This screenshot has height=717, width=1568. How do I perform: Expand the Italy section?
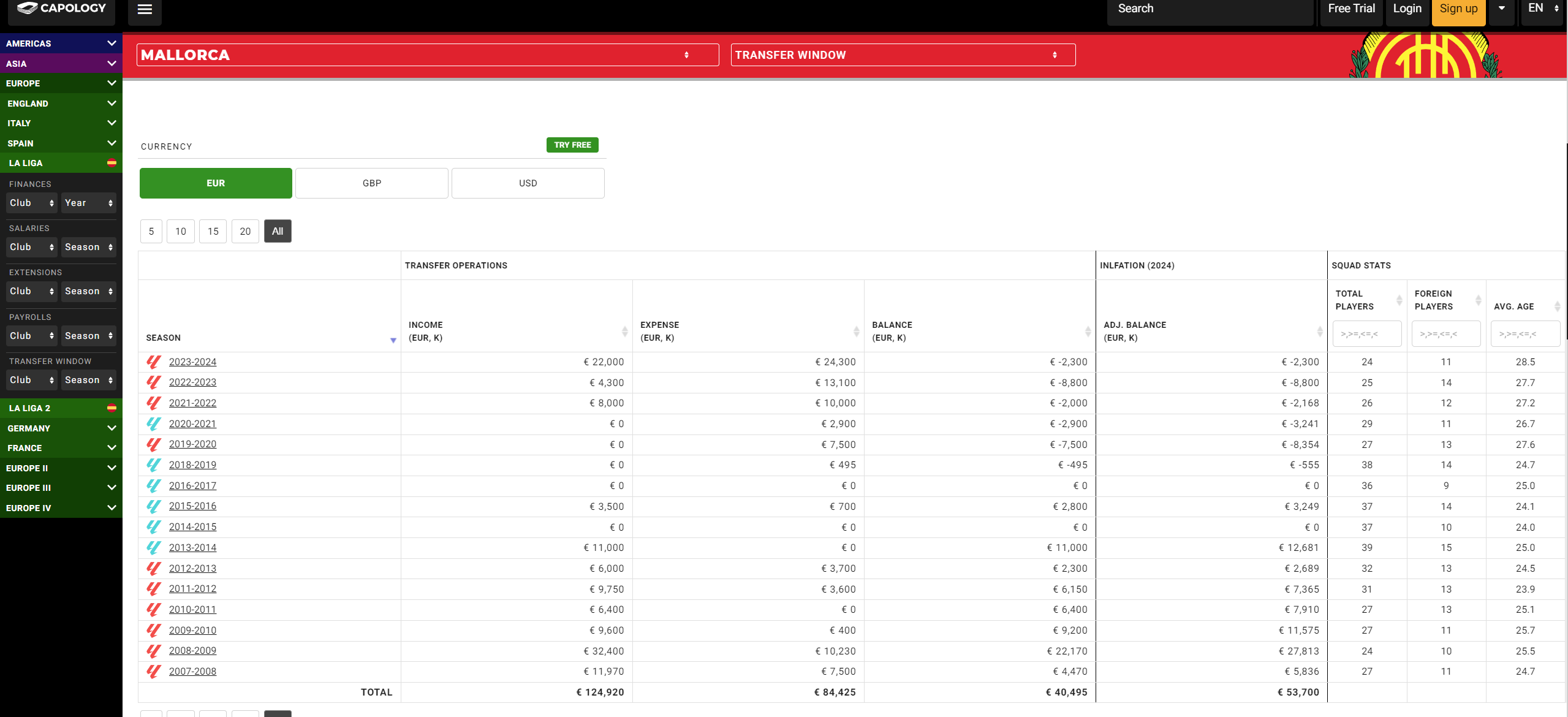[x=61, y=123]
